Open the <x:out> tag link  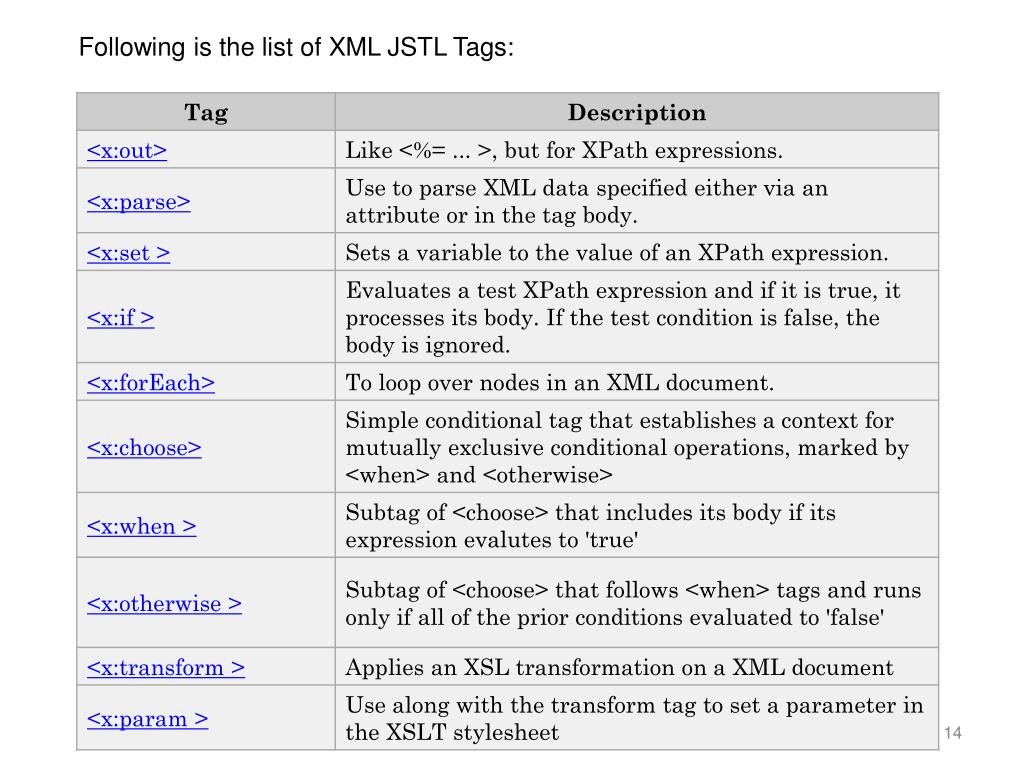[x=127, y=151]
